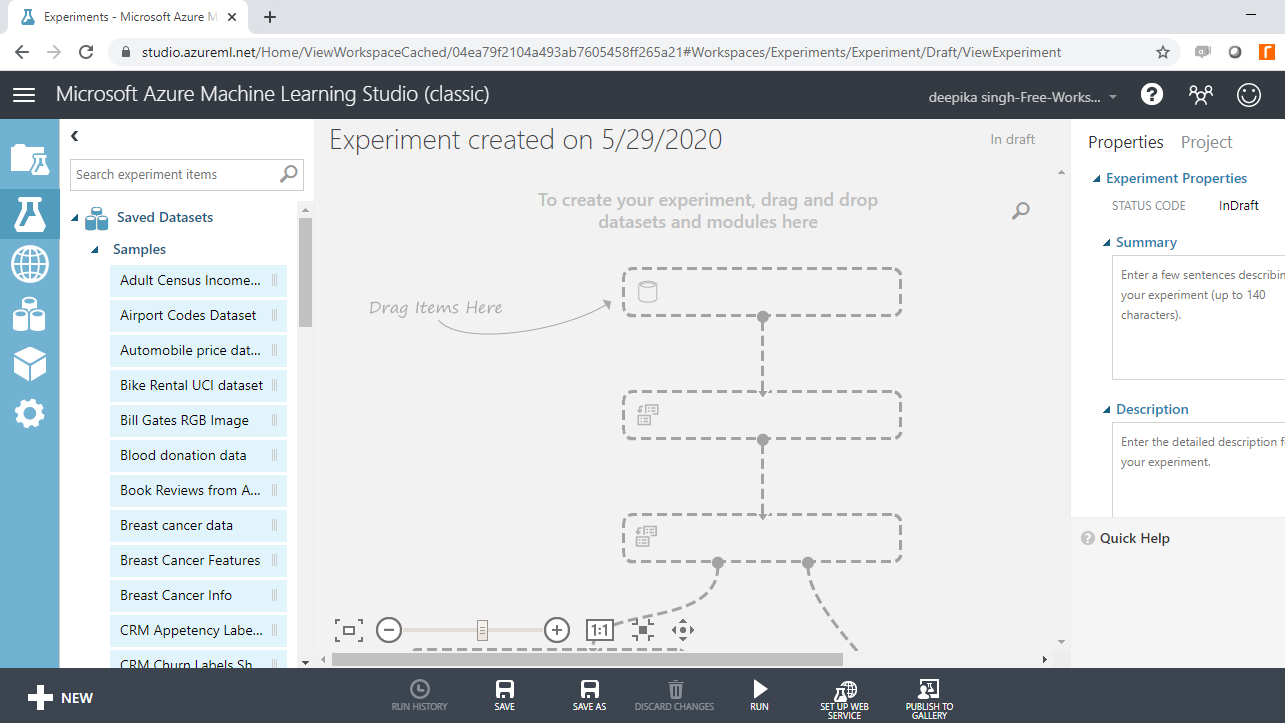Click the zoom to fit icon
The image size is (1285, 723).
pyautogui.click(x=348, y=630)
